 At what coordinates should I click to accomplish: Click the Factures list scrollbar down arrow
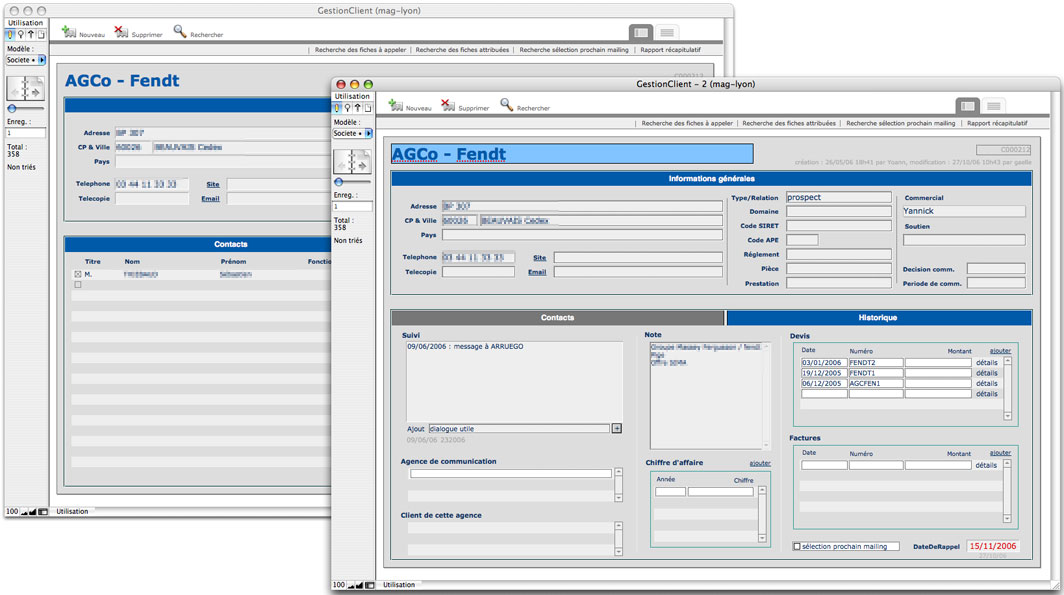[1008, 518]
